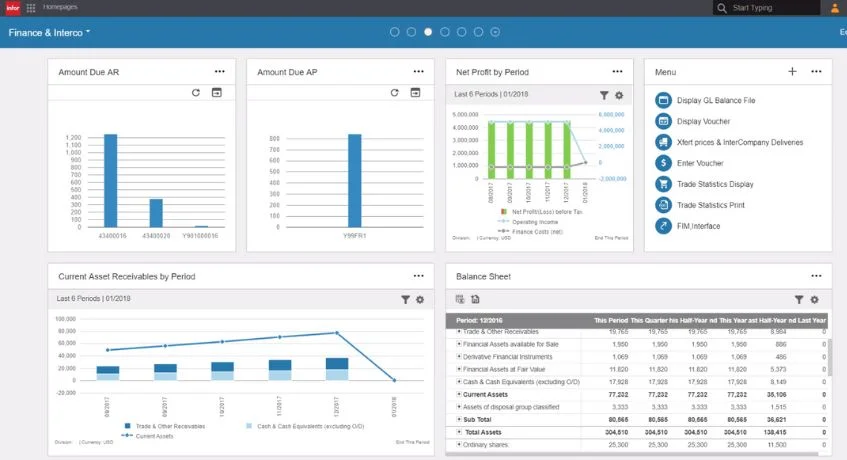Expand Derivative Financial Instruments row
This screenshot has height=460, width=847.
[x=459, y=356]
